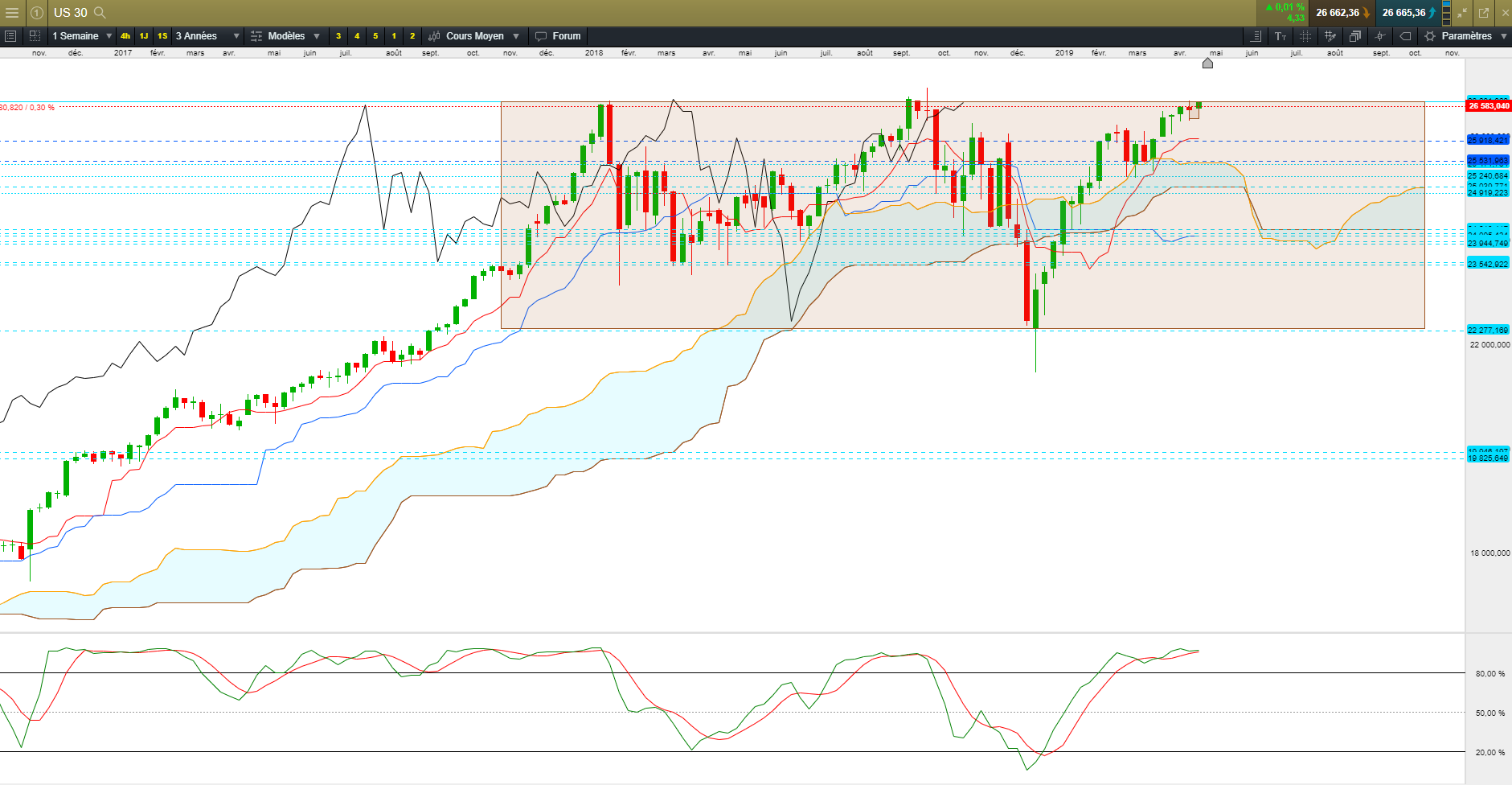Toggle the crosshair cursor tool
The height and width of the screenshot is (785, 1512).
[x=1380, y=36]
